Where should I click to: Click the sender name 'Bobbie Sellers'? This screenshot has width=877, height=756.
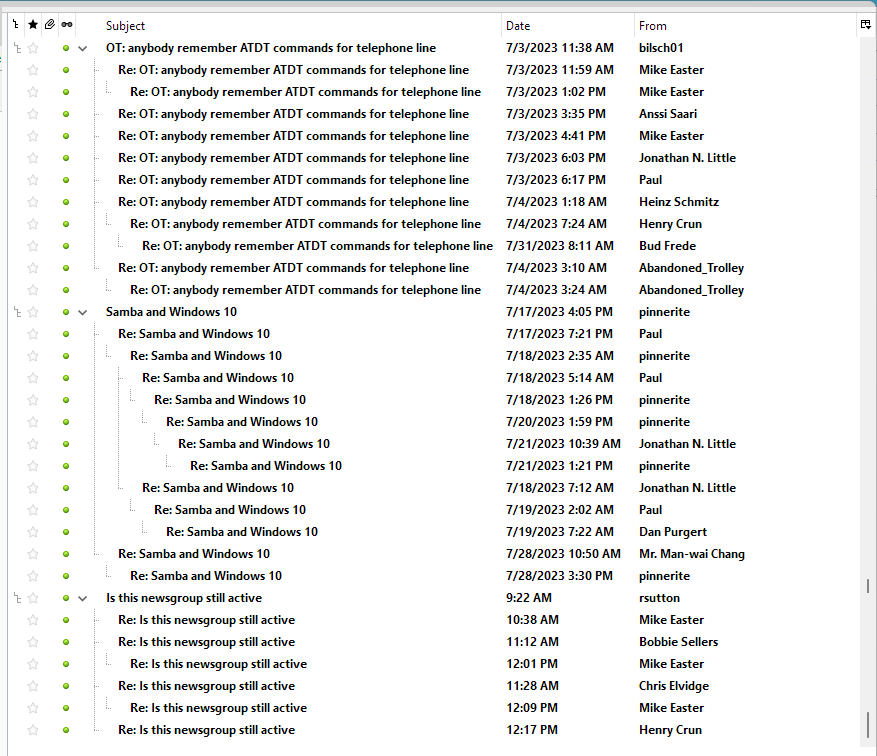[x=678, y=642]
